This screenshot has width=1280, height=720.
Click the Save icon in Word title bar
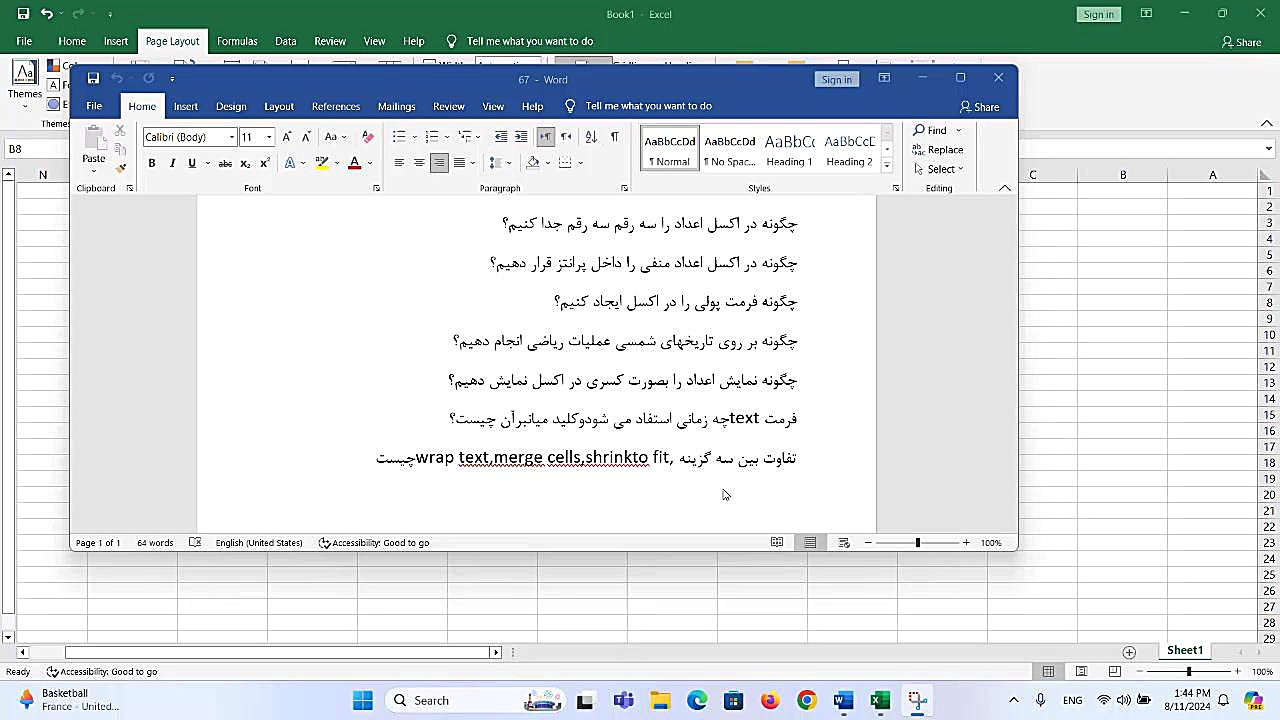tap(93, 79)
